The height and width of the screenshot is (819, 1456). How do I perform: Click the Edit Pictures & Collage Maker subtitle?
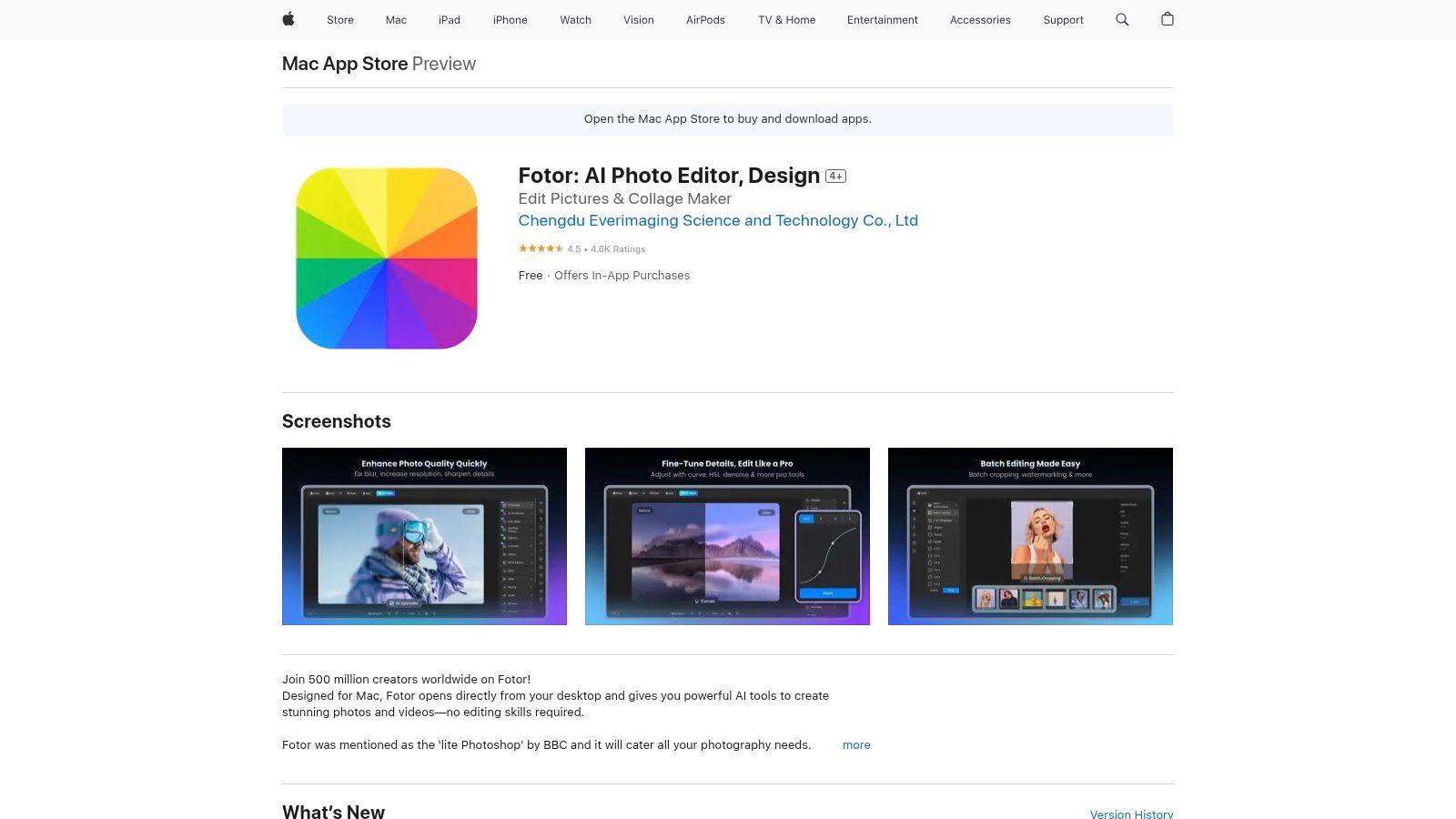pos(625,198)
